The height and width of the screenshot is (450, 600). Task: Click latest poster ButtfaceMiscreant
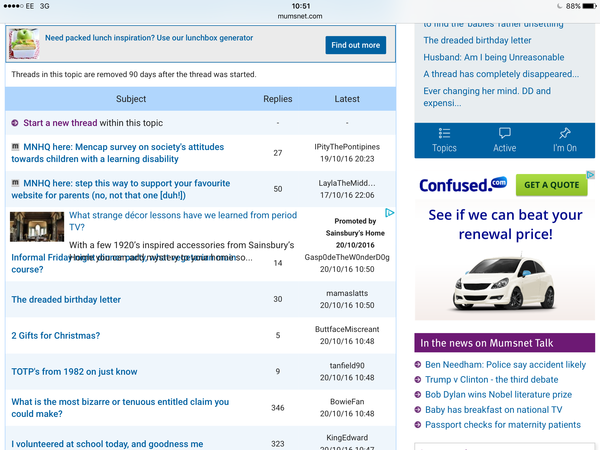tap(347, 329)
